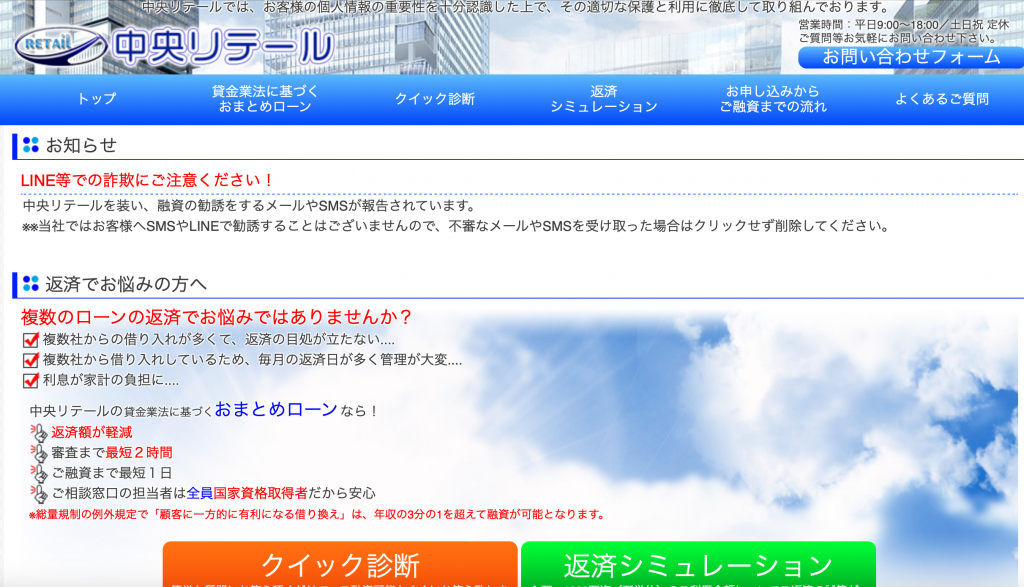Toggle checkbox for 毎月の返済日が多く管理が大変 line

pyautogui.click(x=30, y=360)
